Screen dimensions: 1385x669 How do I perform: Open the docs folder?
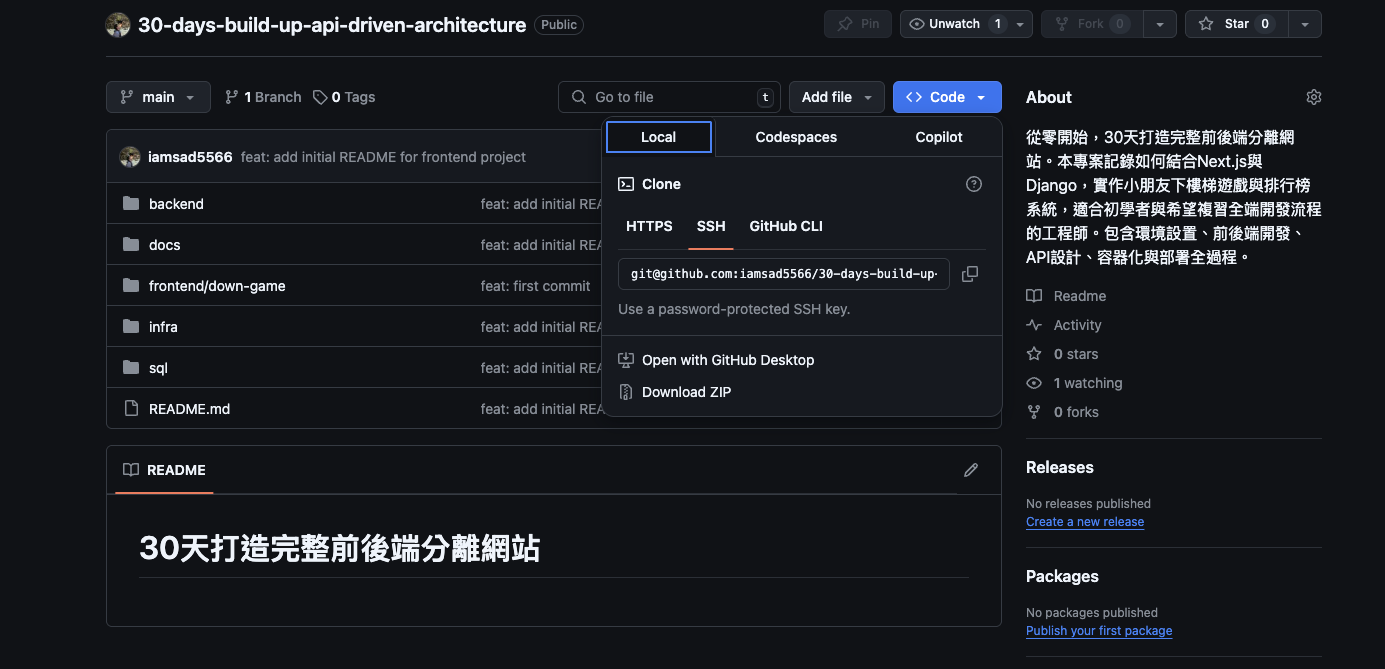coord(165,245)
